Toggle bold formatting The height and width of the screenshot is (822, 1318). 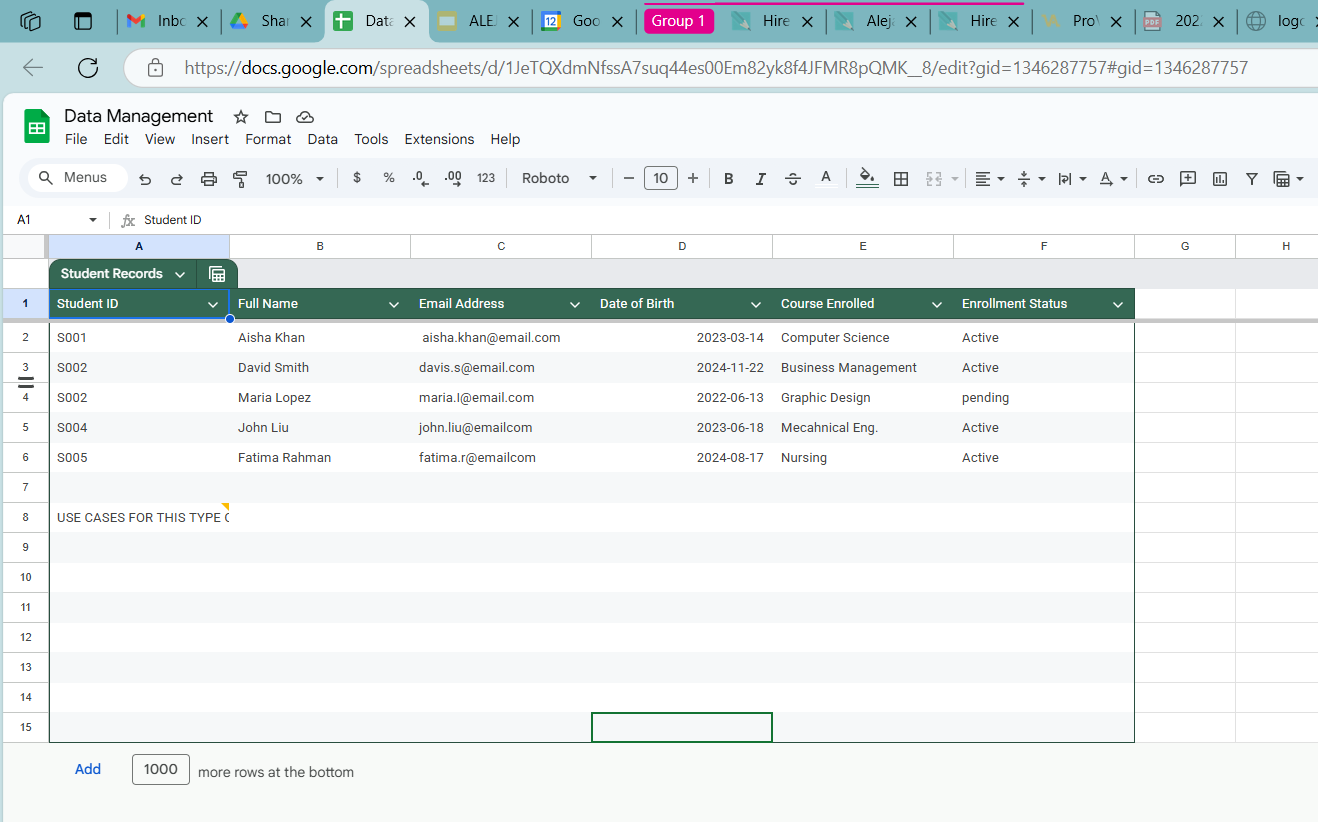[x=728, y=179]
